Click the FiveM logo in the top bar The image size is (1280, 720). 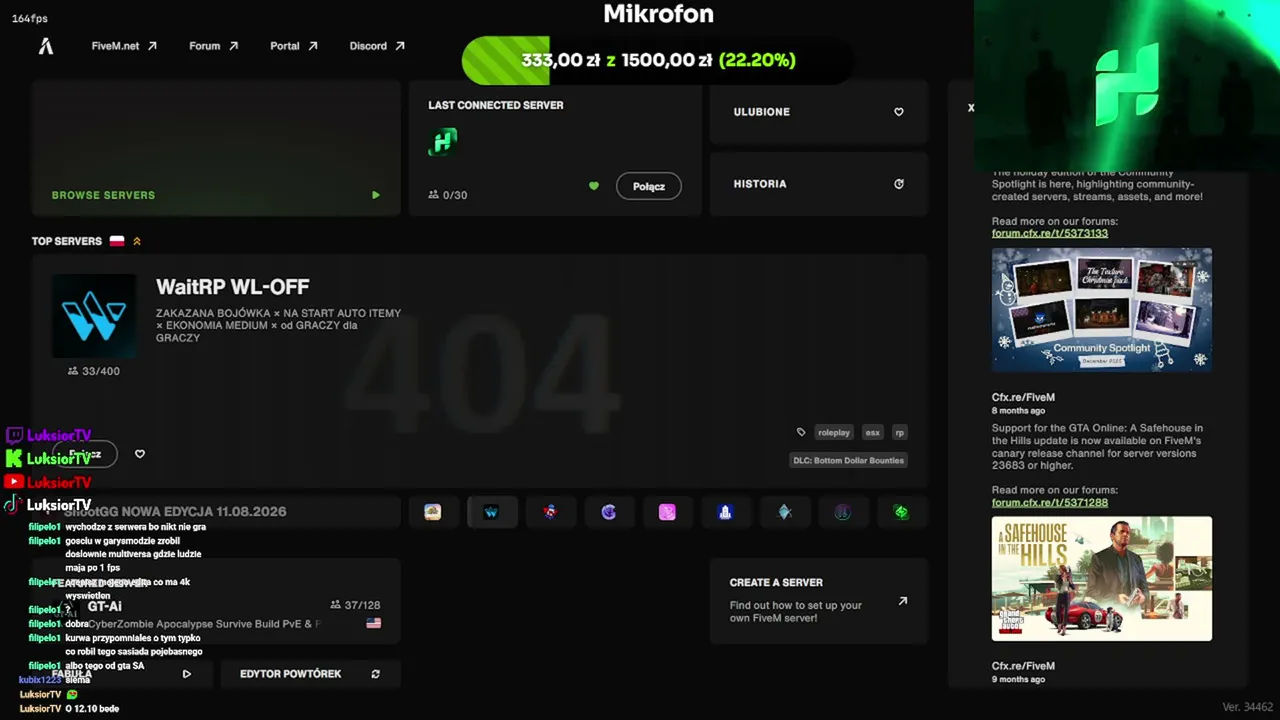(x=45, y=46)
